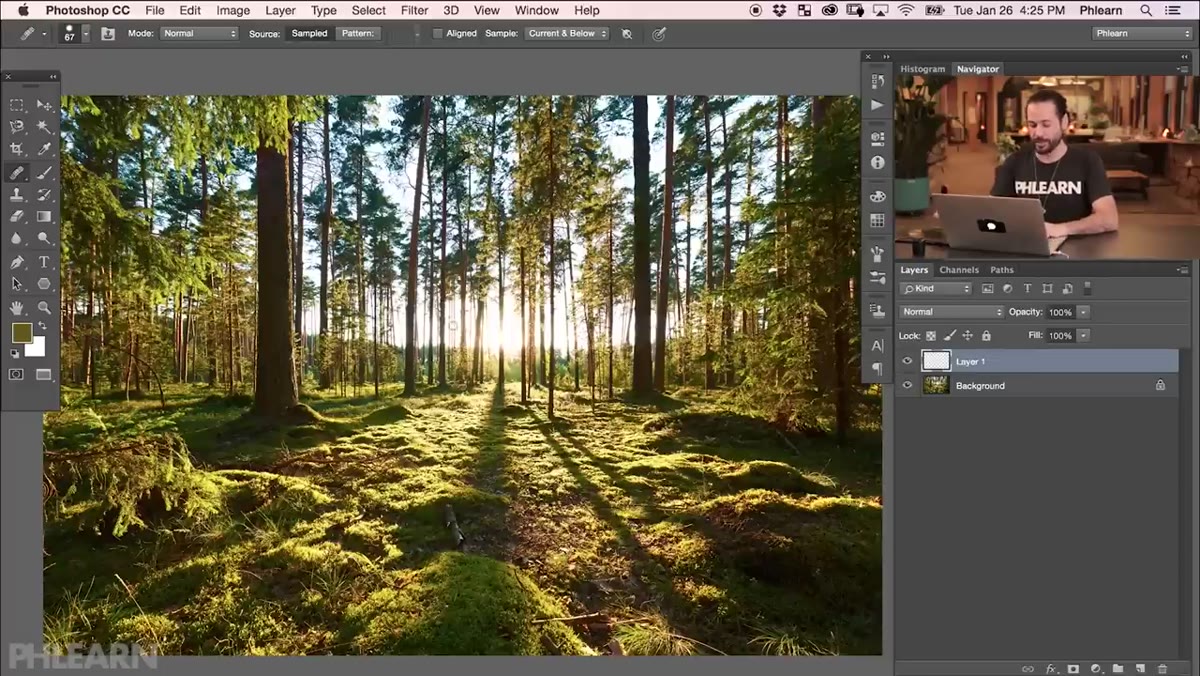
Task: Open the Opacity slider arrow
Action: pyautogui.click(x=1083, y=312)
